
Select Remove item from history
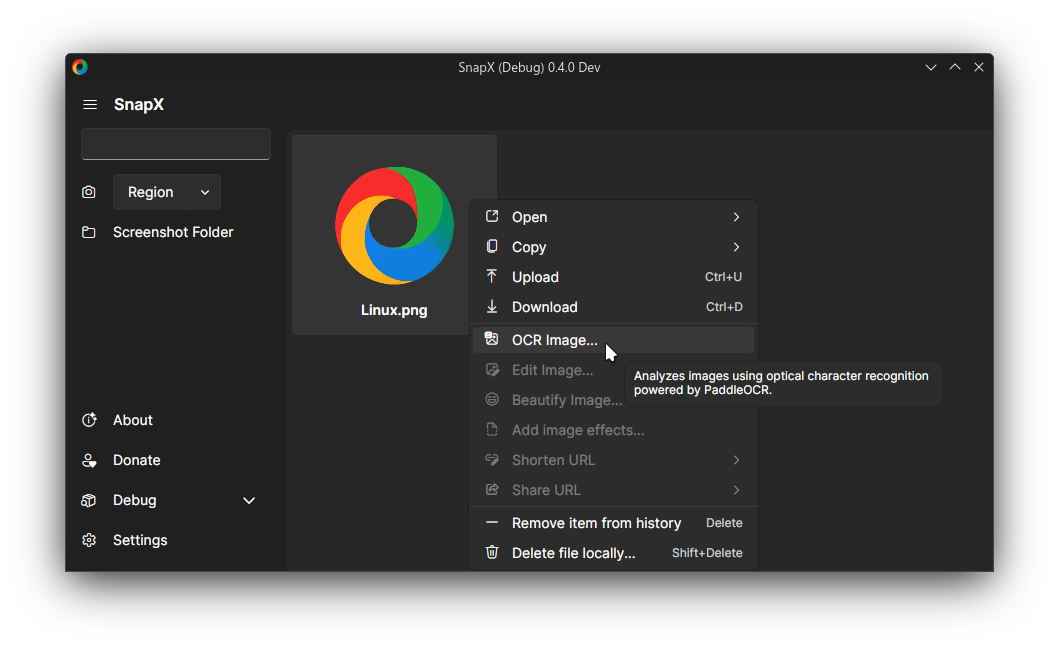click(x=596, y=523)
